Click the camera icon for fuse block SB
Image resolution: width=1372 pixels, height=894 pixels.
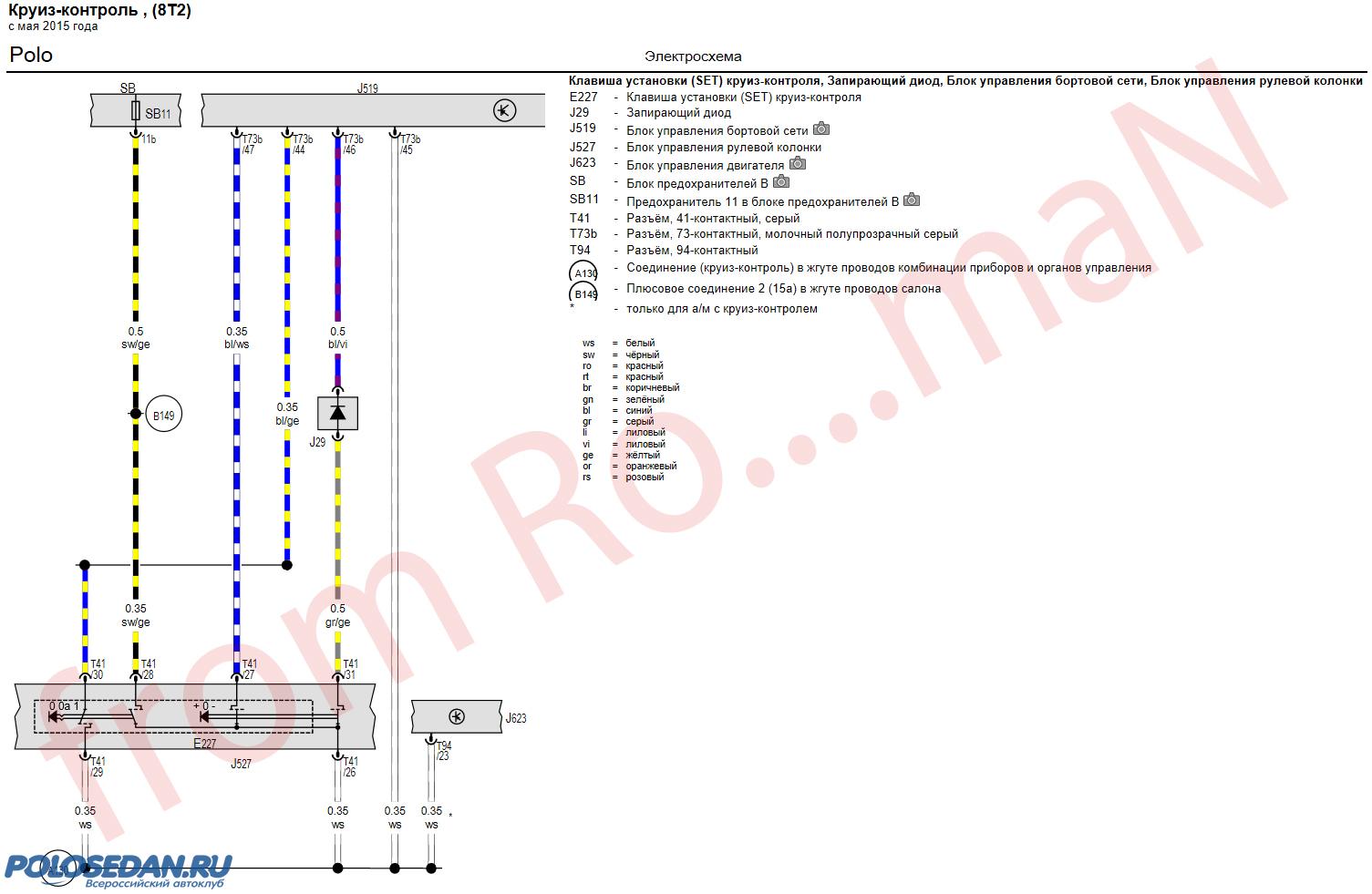tap(780, 181)
